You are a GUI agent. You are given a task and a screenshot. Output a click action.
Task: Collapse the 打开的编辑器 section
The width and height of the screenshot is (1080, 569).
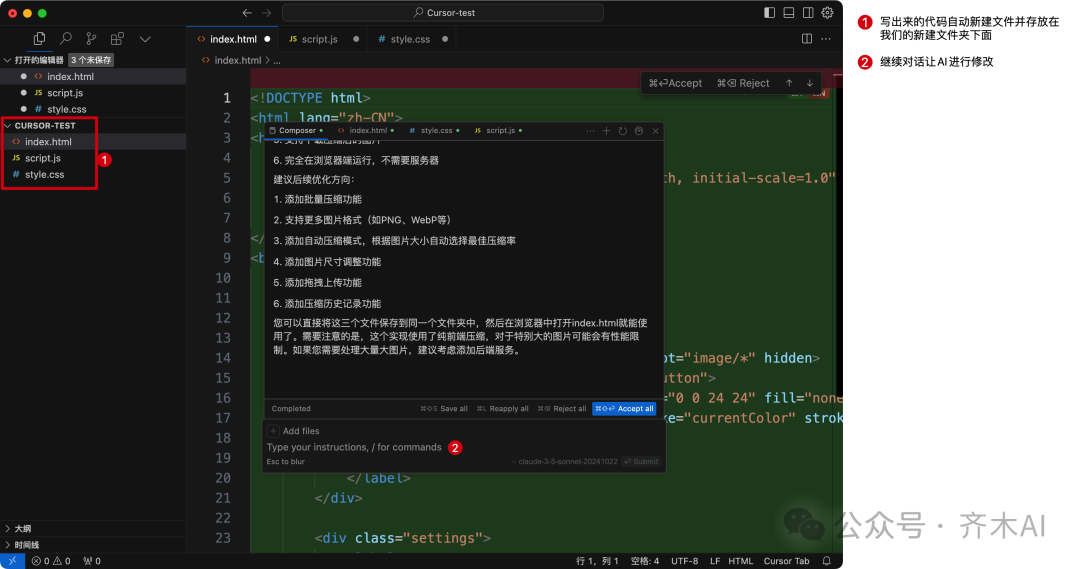39,60
